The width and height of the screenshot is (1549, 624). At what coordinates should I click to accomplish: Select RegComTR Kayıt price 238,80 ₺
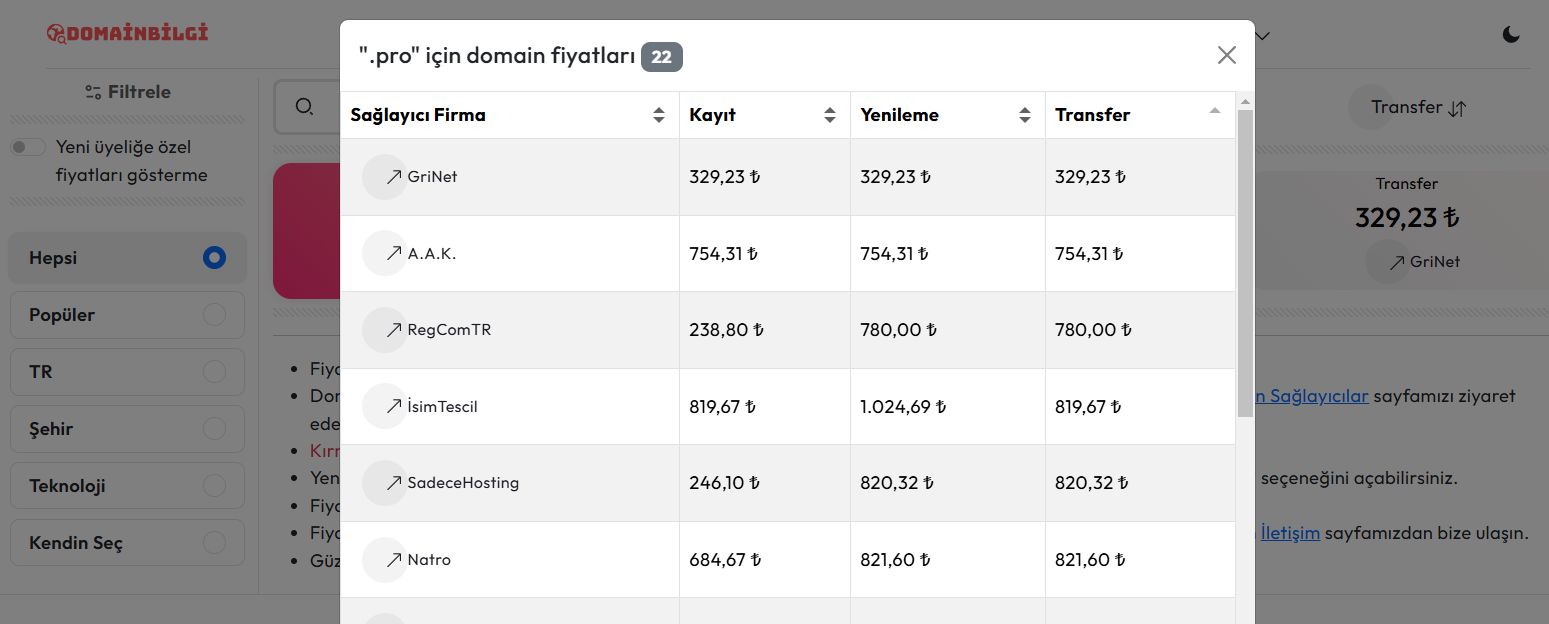tap(727, 330)
